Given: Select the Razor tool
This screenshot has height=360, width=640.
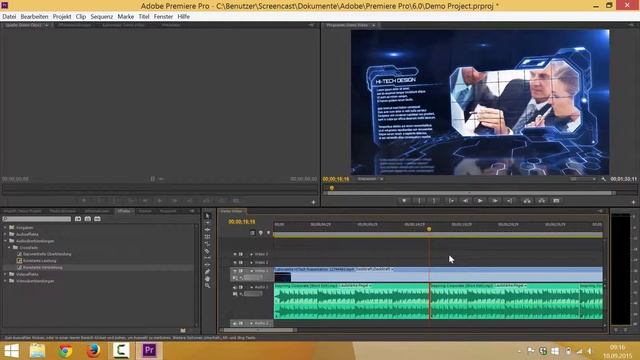Looking at the screenshot, I should click(207, 251).
